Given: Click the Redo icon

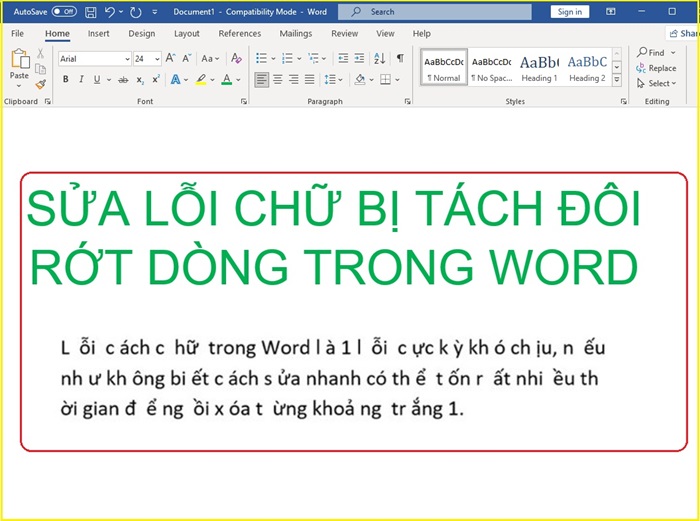Looking at the screenshot, I should click(135, 12).
